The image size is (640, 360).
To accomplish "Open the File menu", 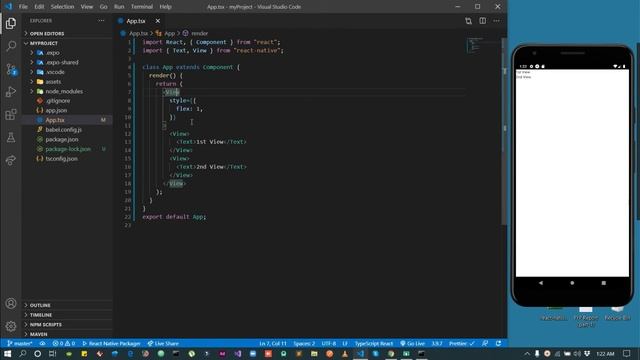I will (23, 7).
